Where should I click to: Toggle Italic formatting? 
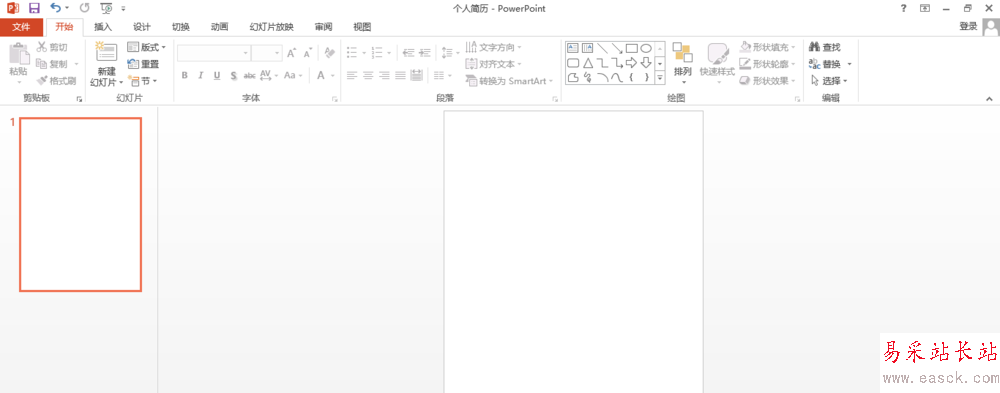[x=200, y=75]
